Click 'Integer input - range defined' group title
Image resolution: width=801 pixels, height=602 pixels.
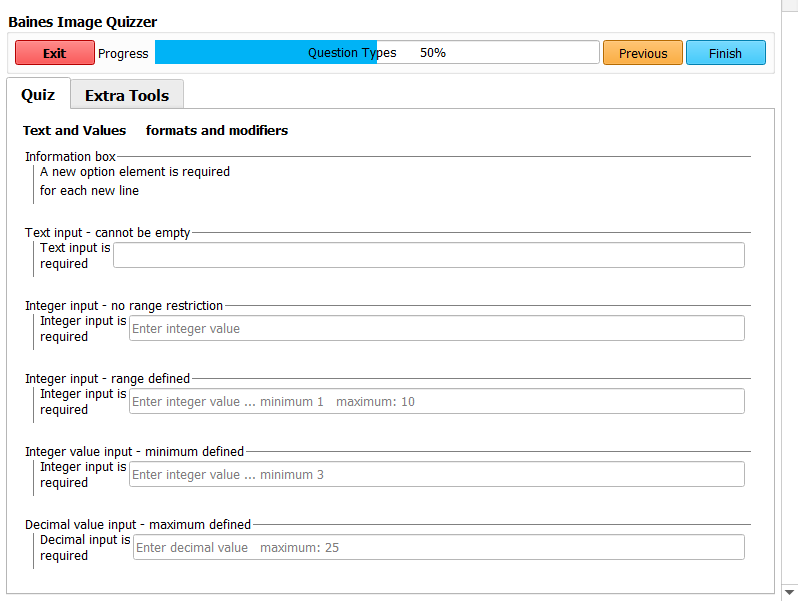point(107,379)
